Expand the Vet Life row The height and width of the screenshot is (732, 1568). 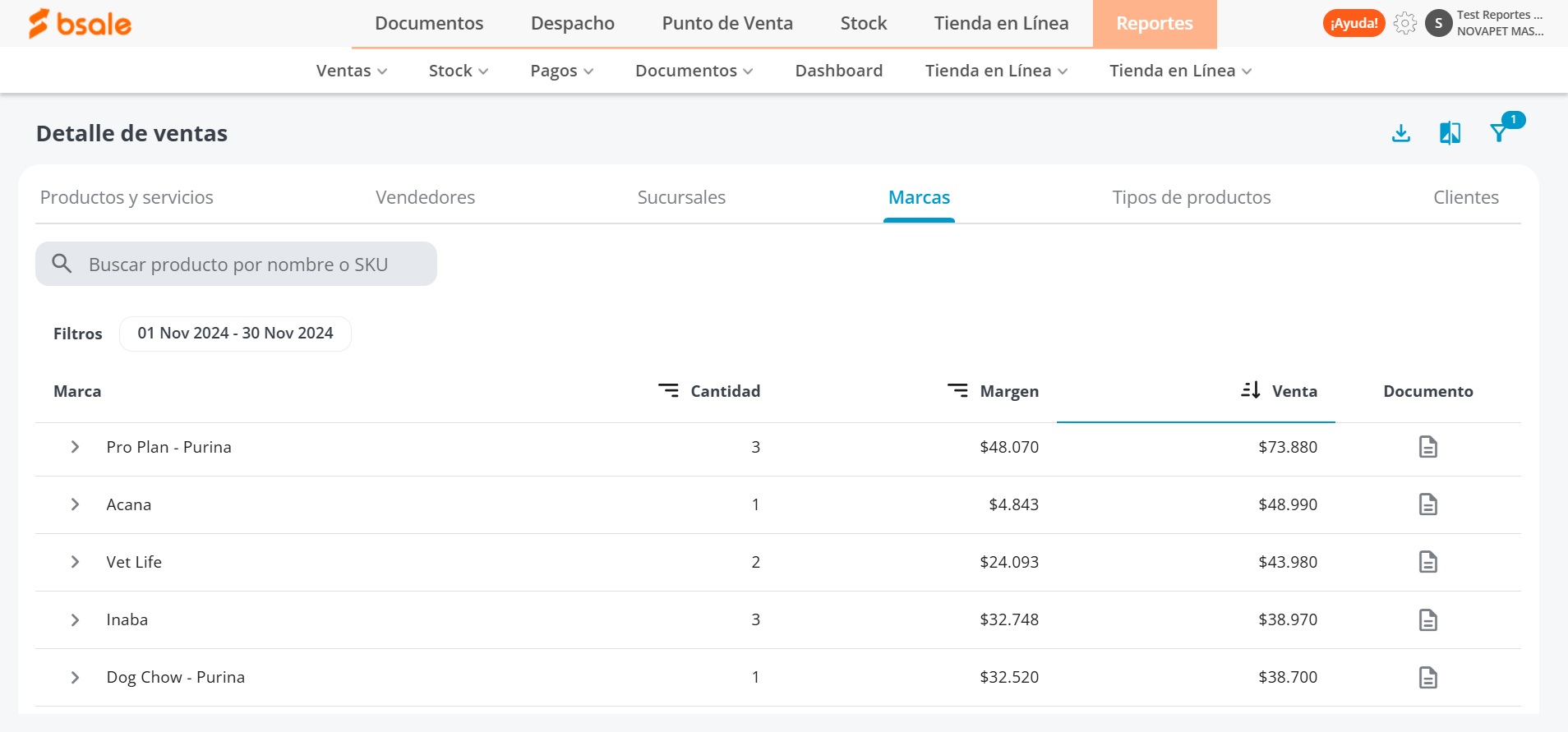(x=75, y=562)
